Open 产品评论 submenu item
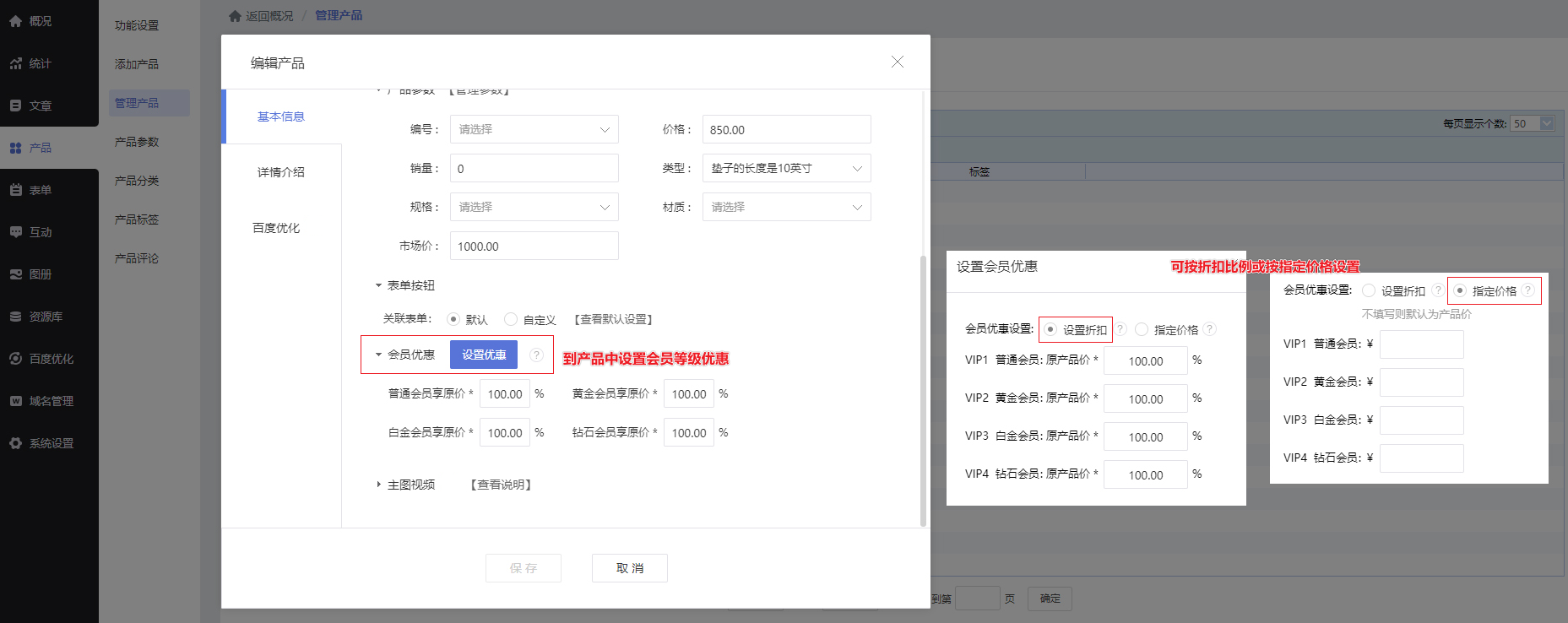This screenshot has width=1568, height=623. pyautogui.click(x=137, y=258)
